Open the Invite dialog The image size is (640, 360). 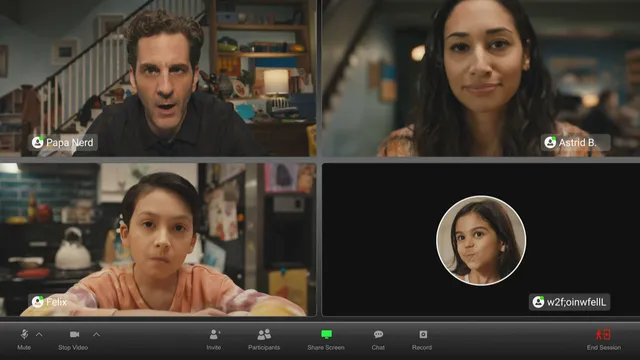[x=214, y=340]
